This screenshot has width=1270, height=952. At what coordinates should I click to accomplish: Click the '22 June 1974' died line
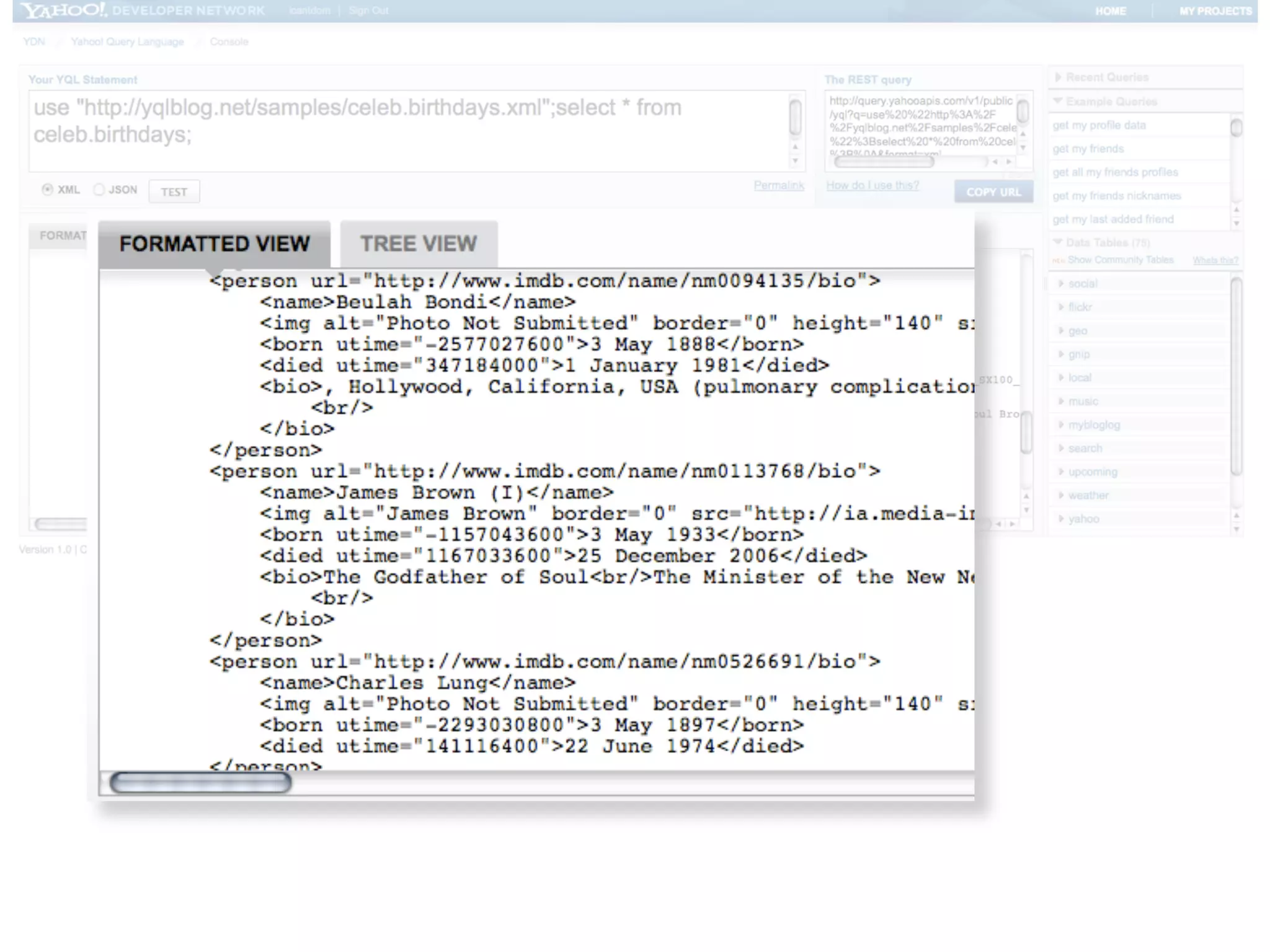point(532,746)
